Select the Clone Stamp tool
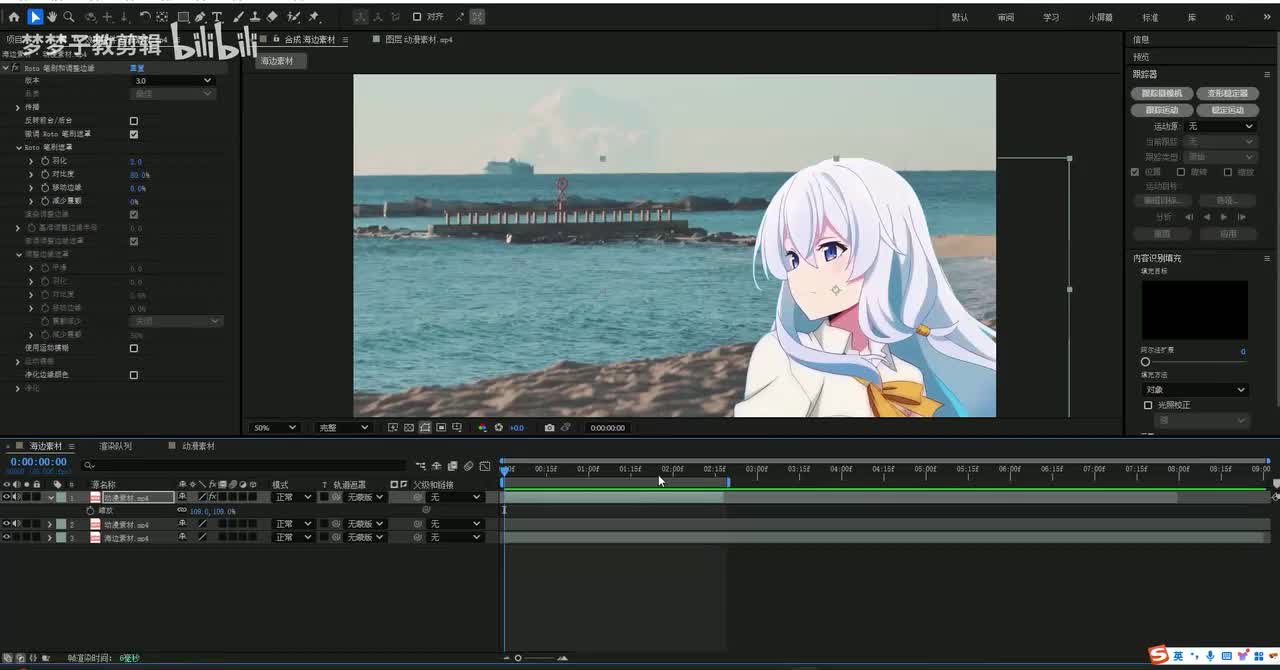This screenshot has height=670, width=1280. (x=255, y=17)
